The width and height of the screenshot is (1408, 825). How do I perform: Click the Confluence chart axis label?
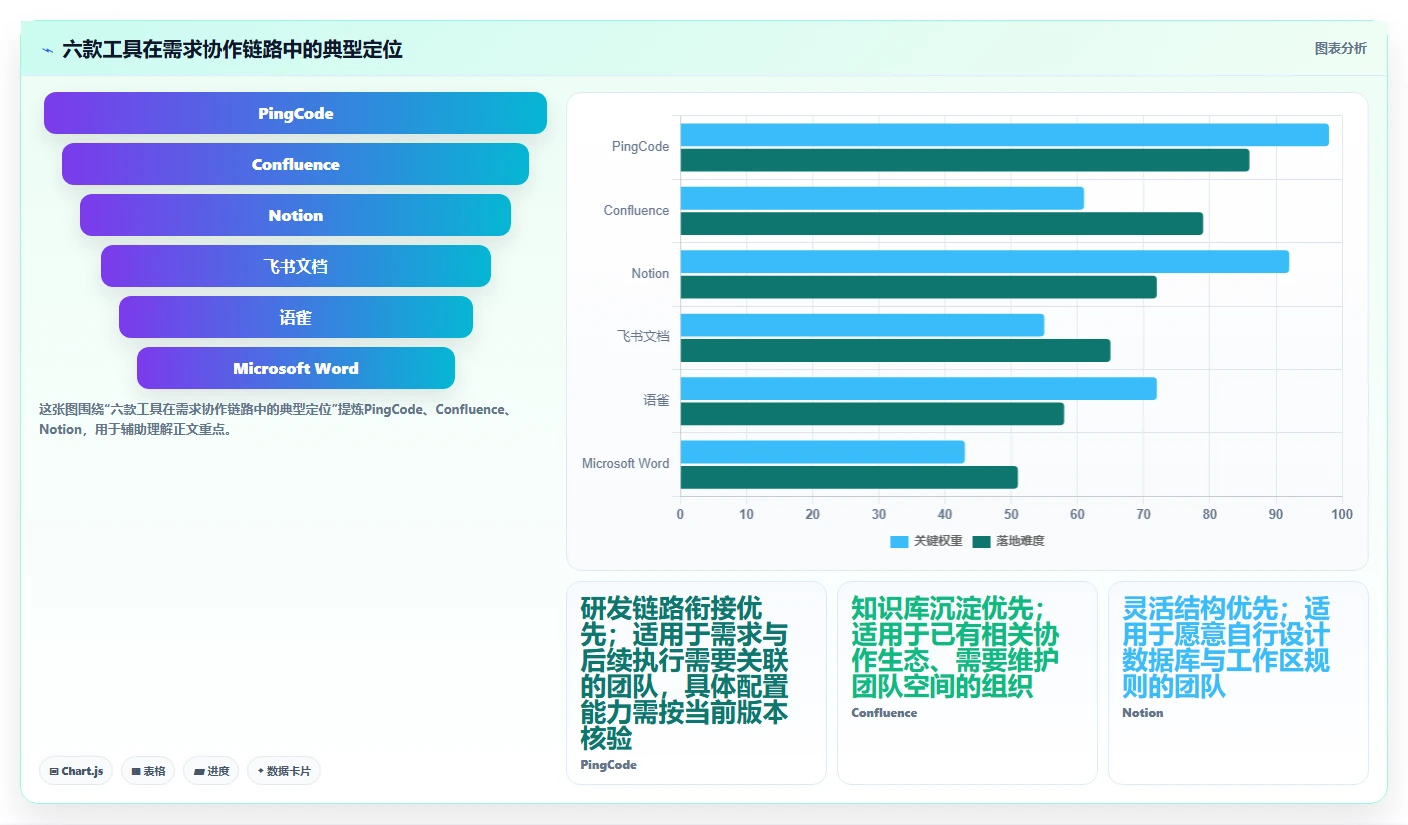point(636,211)
